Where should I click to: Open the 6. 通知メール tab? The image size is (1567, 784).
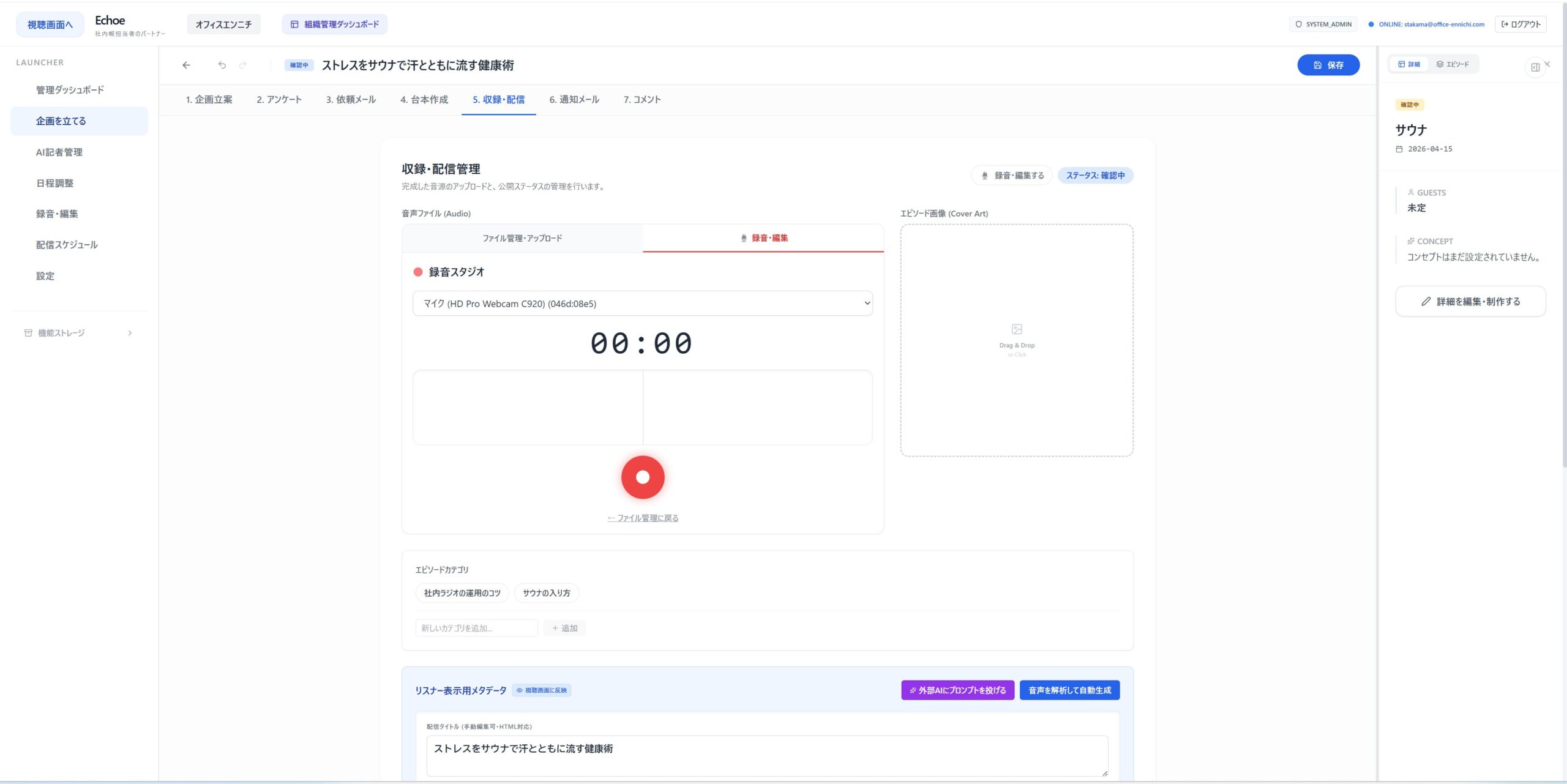coord(574,100)
